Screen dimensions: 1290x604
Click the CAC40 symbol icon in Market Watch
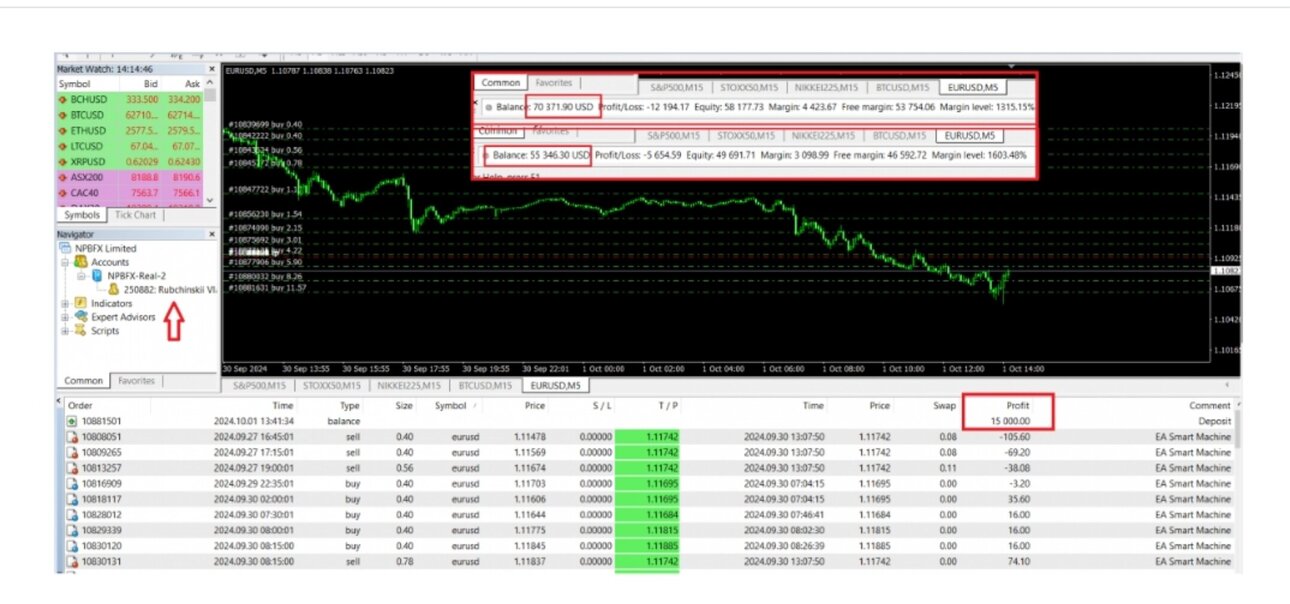click(x=62, y=193)
